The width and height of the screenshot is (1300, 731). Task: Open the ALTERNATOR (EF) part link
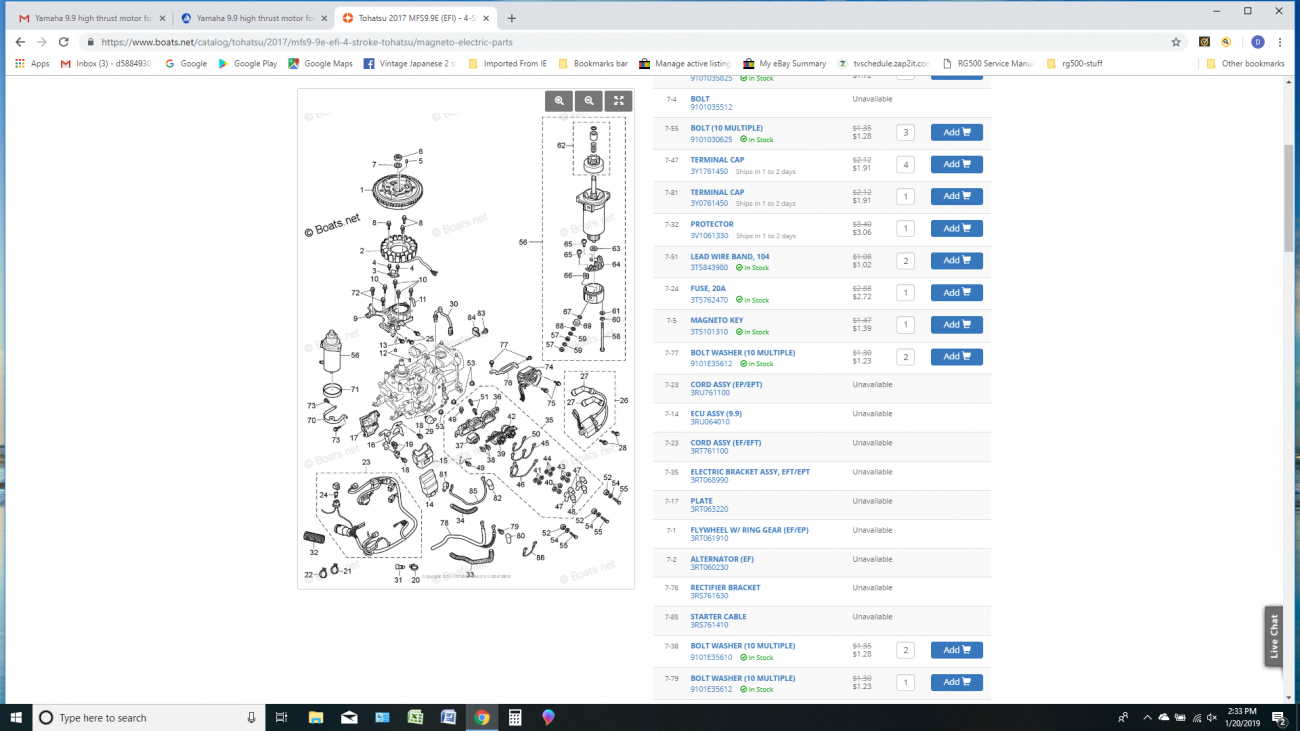click(x=722, y=559)
